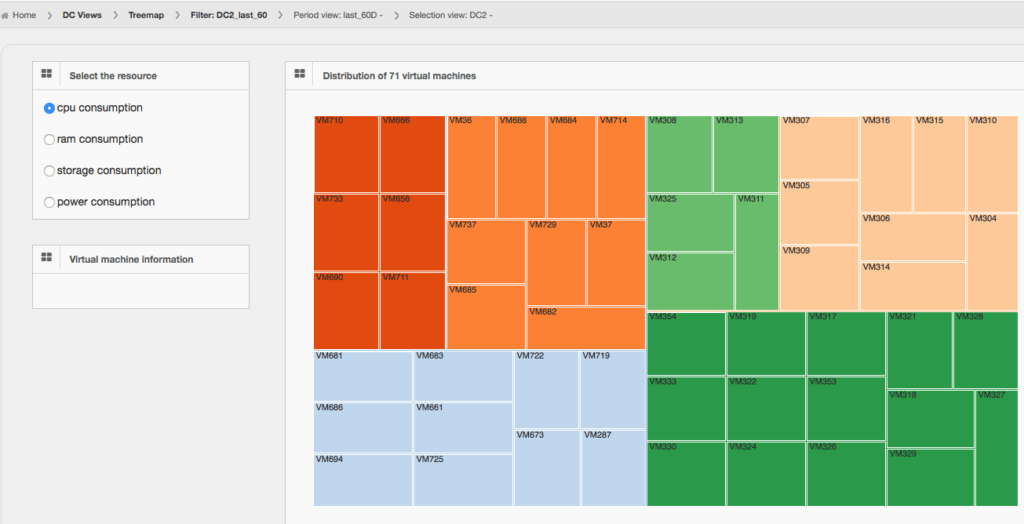Select the VM313 light green cell
Image resolution: width=1024 pixels, height=524 pixels.
tap(746, 154)
